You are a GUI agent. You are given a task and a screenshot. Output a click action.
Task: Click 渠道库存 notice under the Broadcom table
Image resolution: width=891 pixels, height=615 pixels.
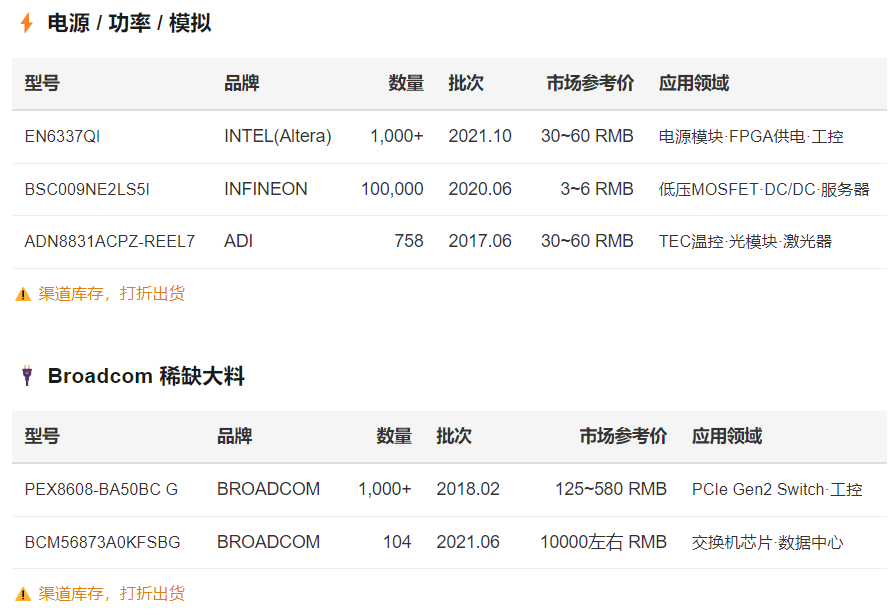(x=111, y=594)
